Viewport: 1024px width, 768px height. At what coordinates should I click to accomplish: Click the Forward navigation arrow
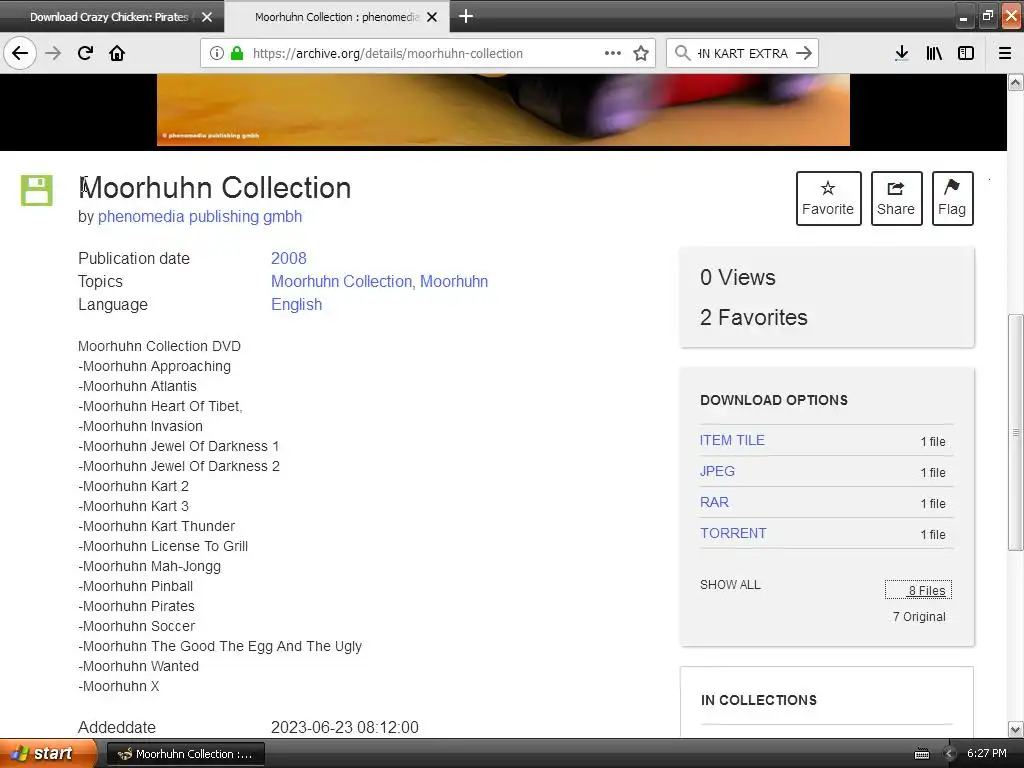53,53
